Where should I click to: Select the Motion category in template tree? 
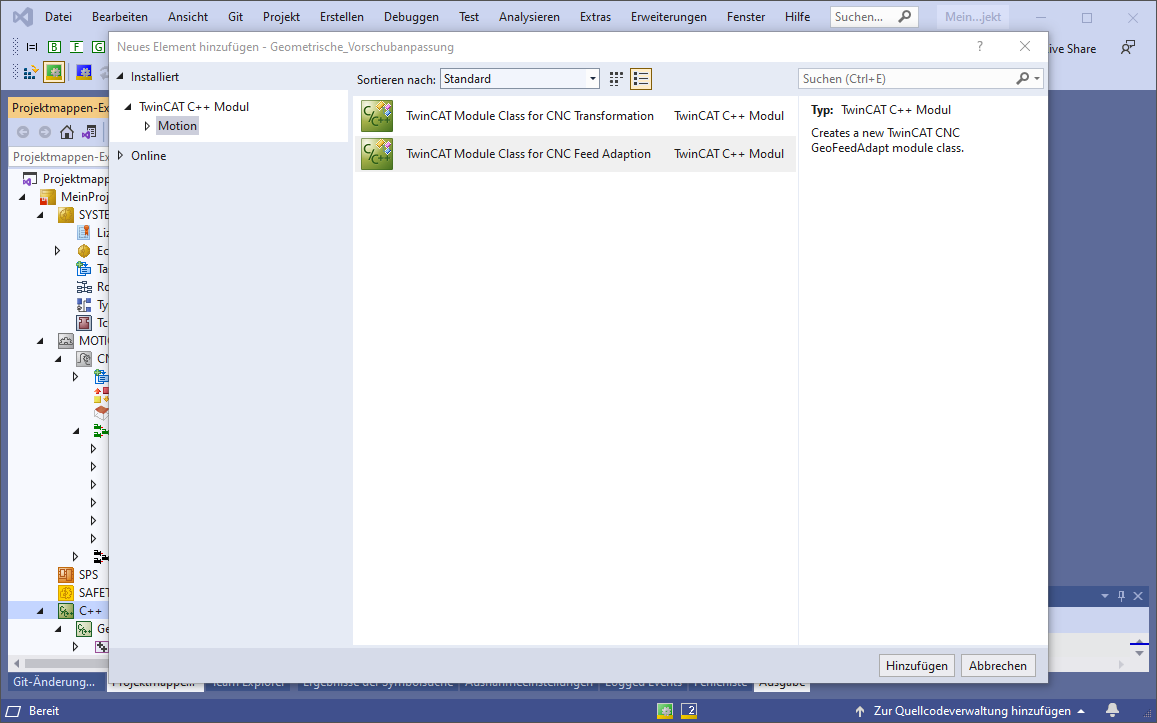click(177, 126)
